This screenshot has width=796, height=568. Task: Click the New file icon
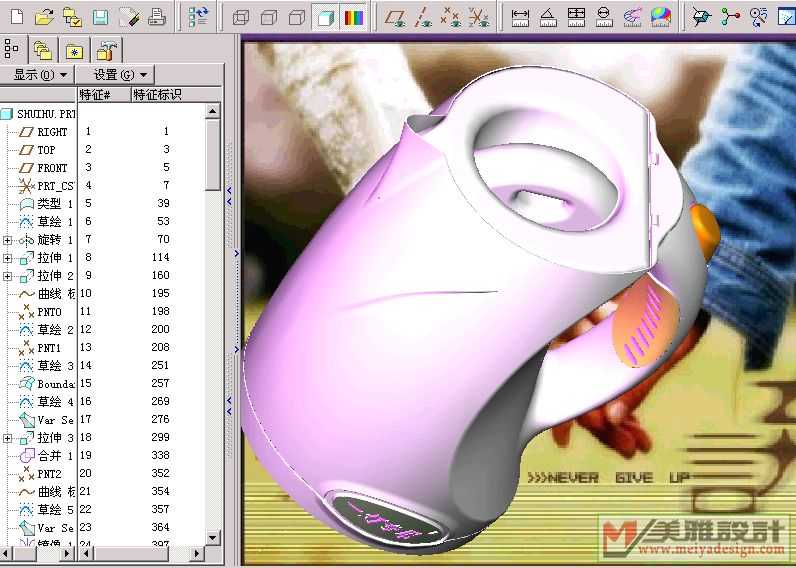point(16,16)
